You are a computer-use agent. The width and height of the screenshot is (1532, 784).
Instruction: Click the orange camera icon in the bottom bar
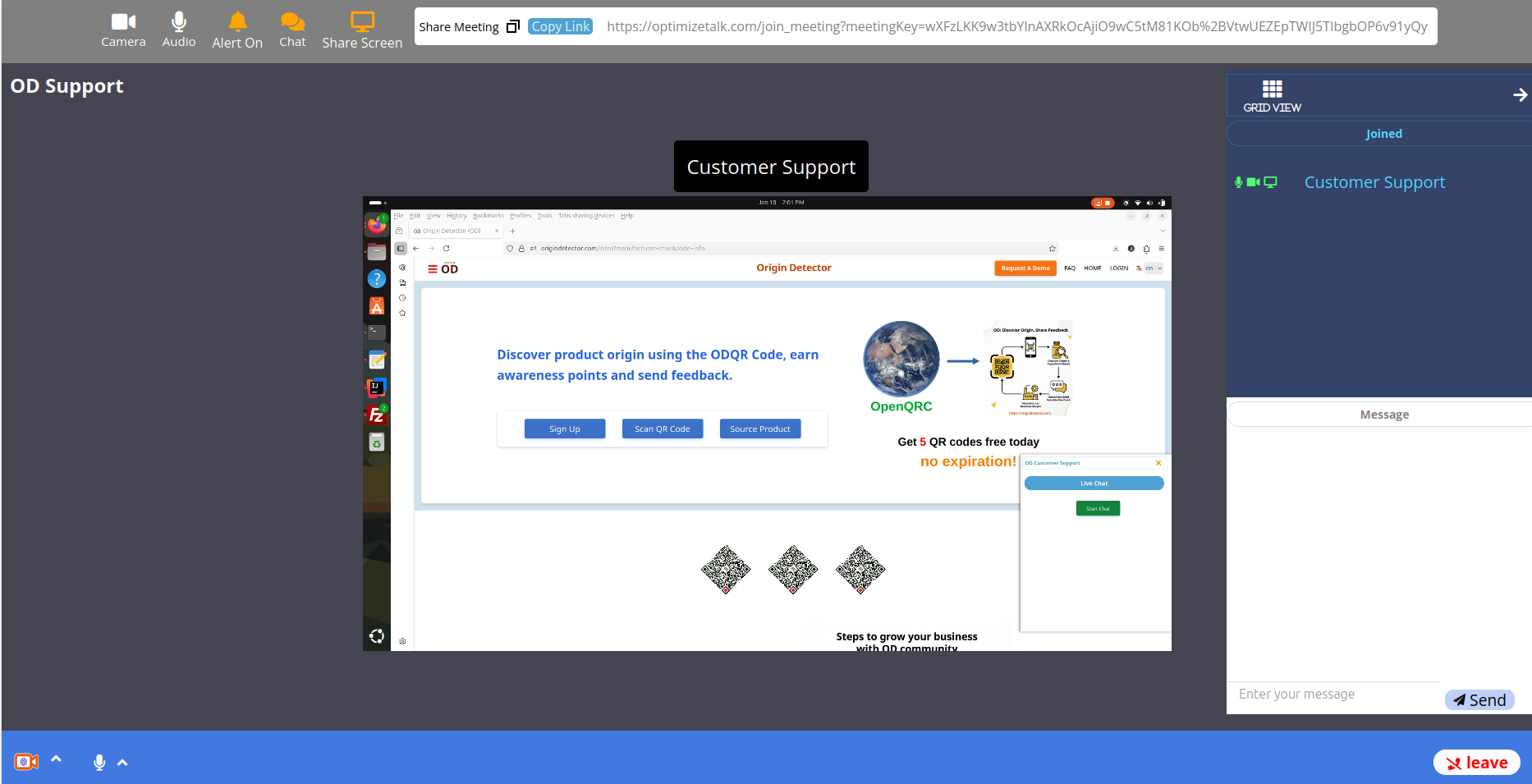pyautogui.click(x=25, y=761)
